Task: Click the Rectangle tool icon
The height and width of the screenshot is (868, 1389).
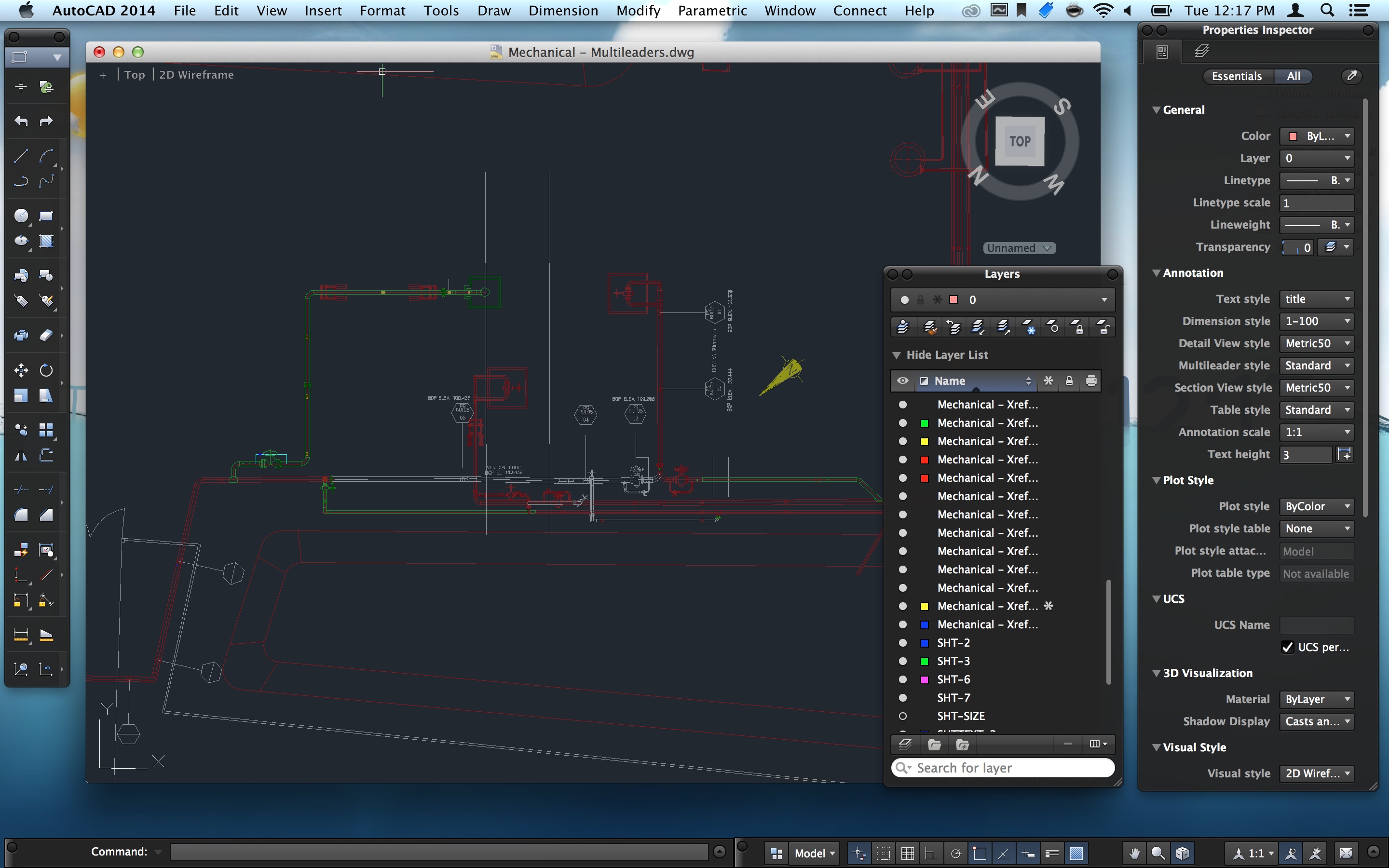Action: pos(46,215)
